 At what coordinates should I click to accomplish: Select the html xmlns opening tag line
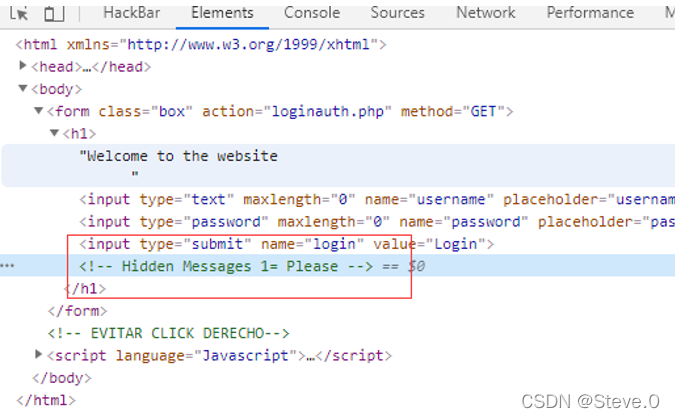[x=201, y=44]
